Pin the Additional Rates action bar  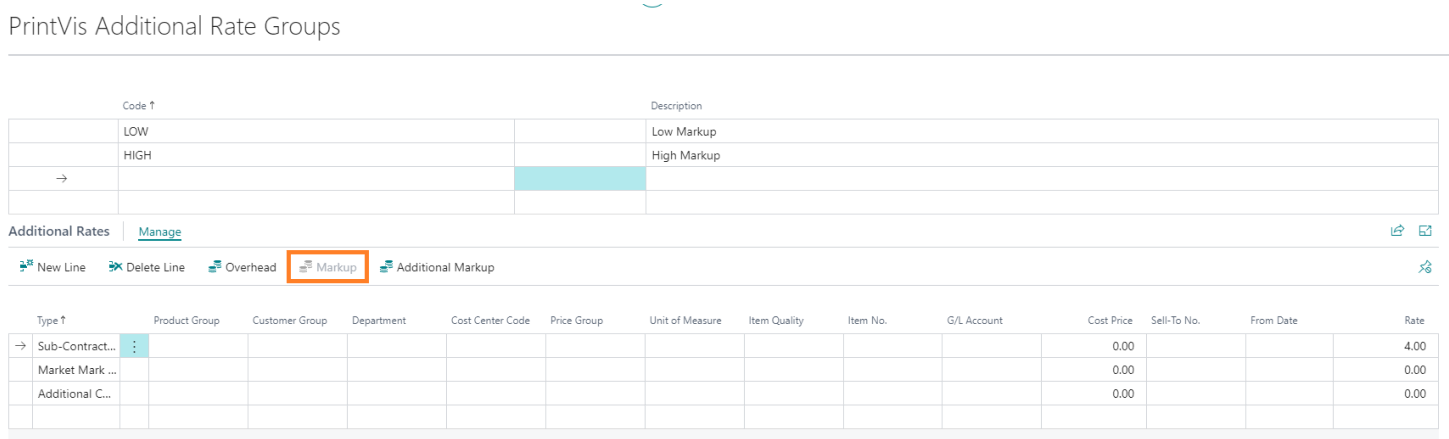[x=1425, y=267]
